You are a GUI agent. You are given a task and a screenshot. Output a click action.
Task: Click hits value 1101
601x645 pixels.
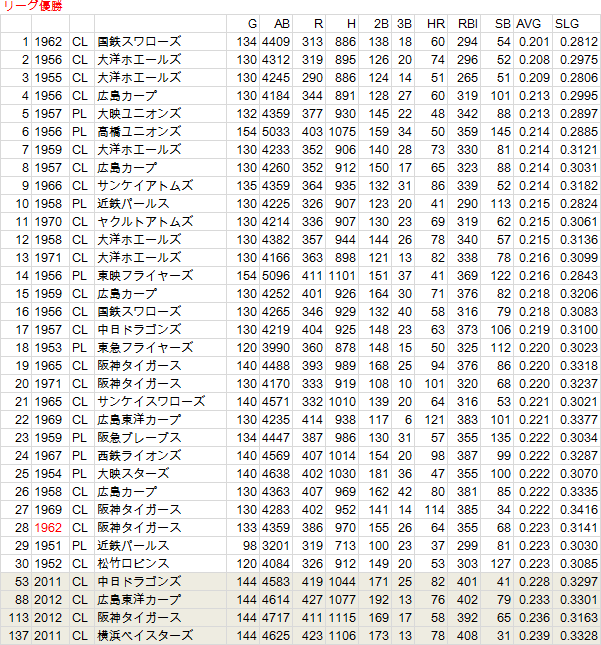coord(342,276)
